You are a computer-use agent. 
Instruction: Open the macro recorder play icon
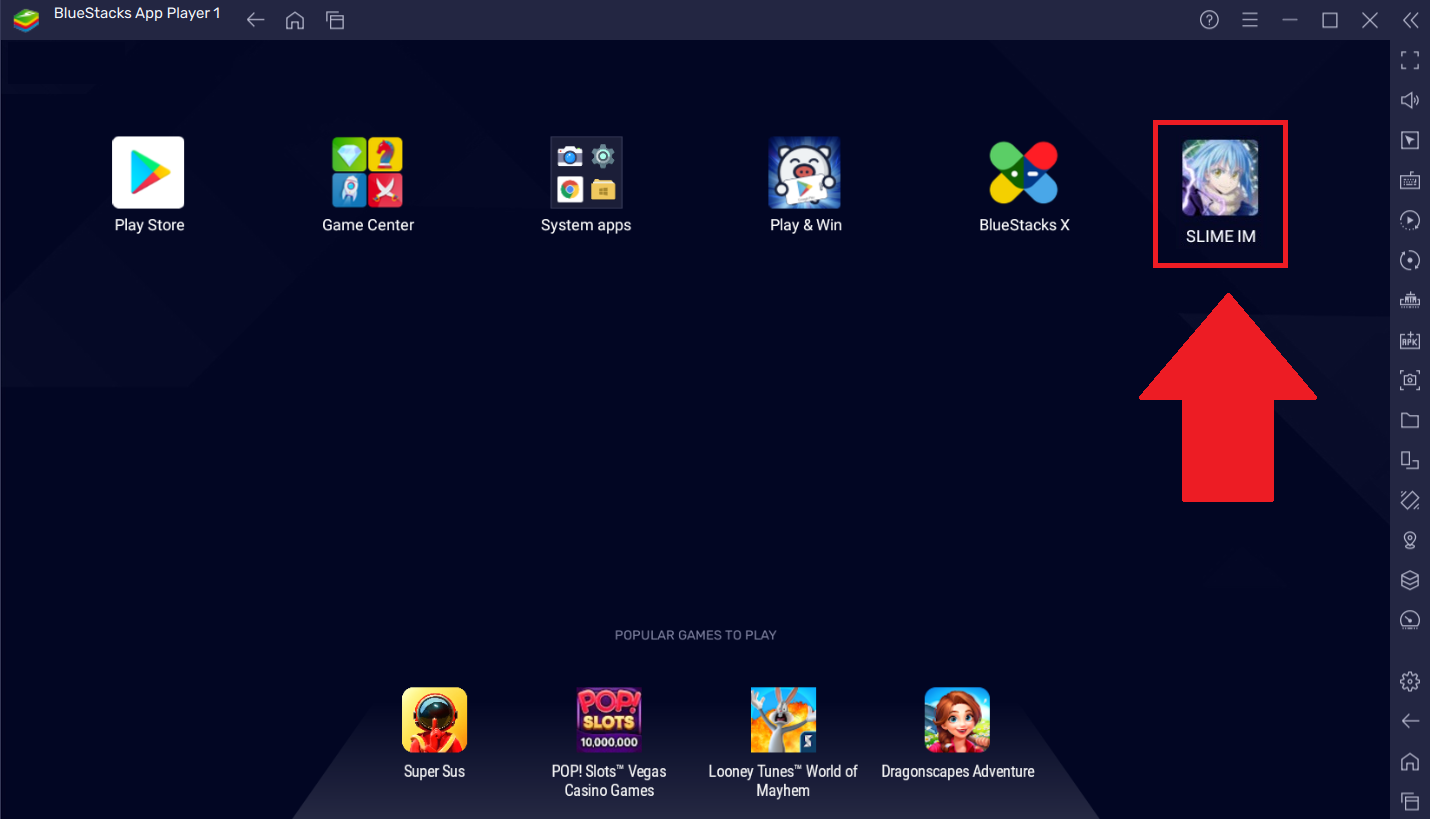point(1410,220)
